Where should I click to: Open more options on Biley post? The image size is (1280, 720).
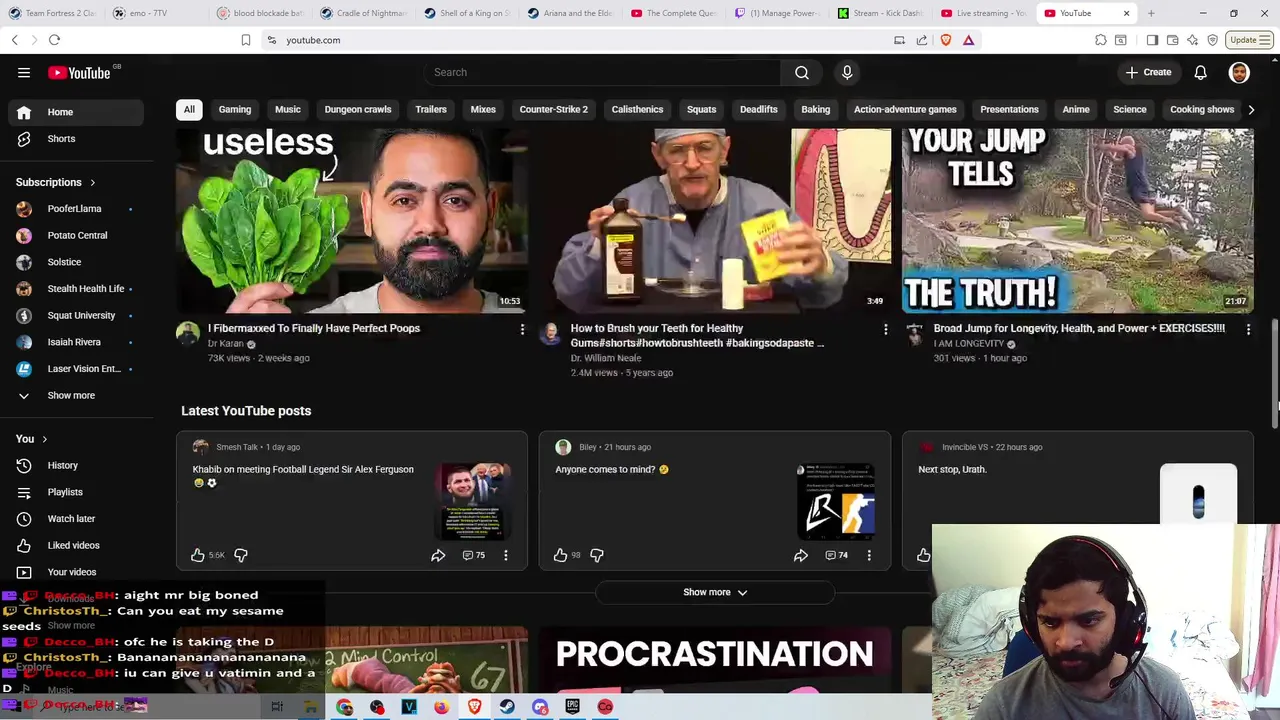tap(869, 555)
